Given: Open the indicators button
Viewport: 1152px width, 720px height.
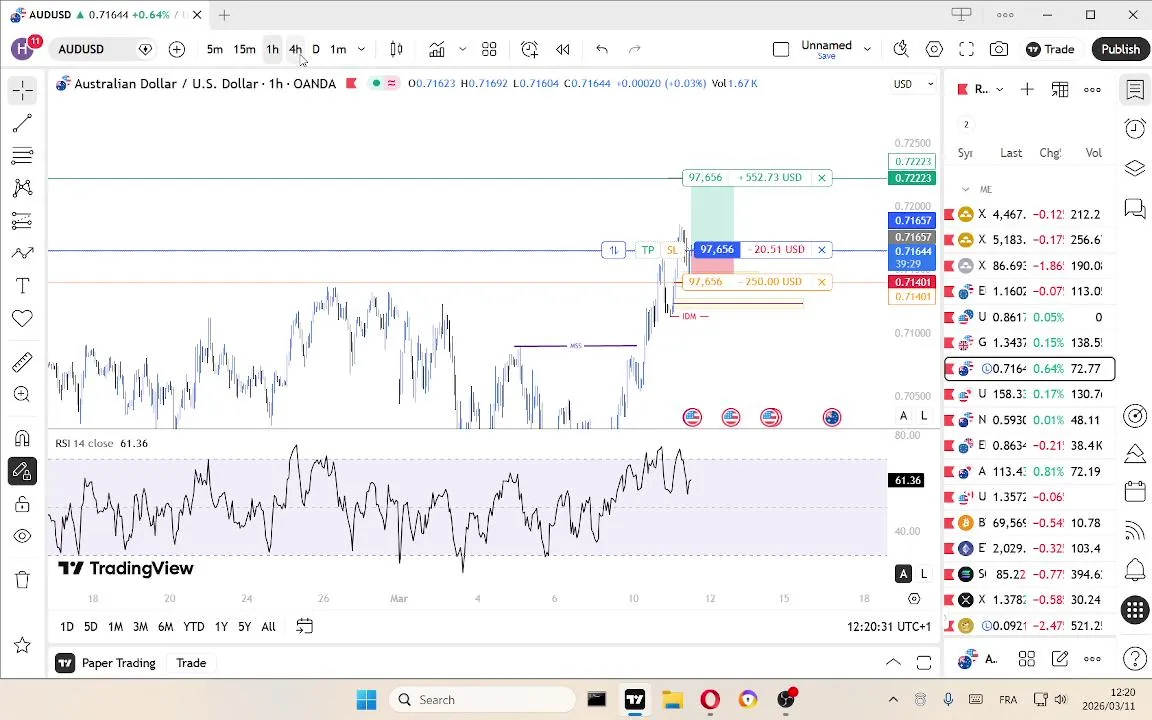Looking at the screenshot, I should (x=437, y=49).
